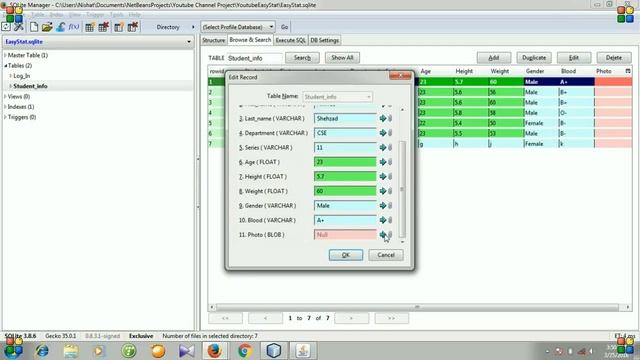640x360 pixels.
Task: Expand the Indexes (1) node
Action: [5, 107]
